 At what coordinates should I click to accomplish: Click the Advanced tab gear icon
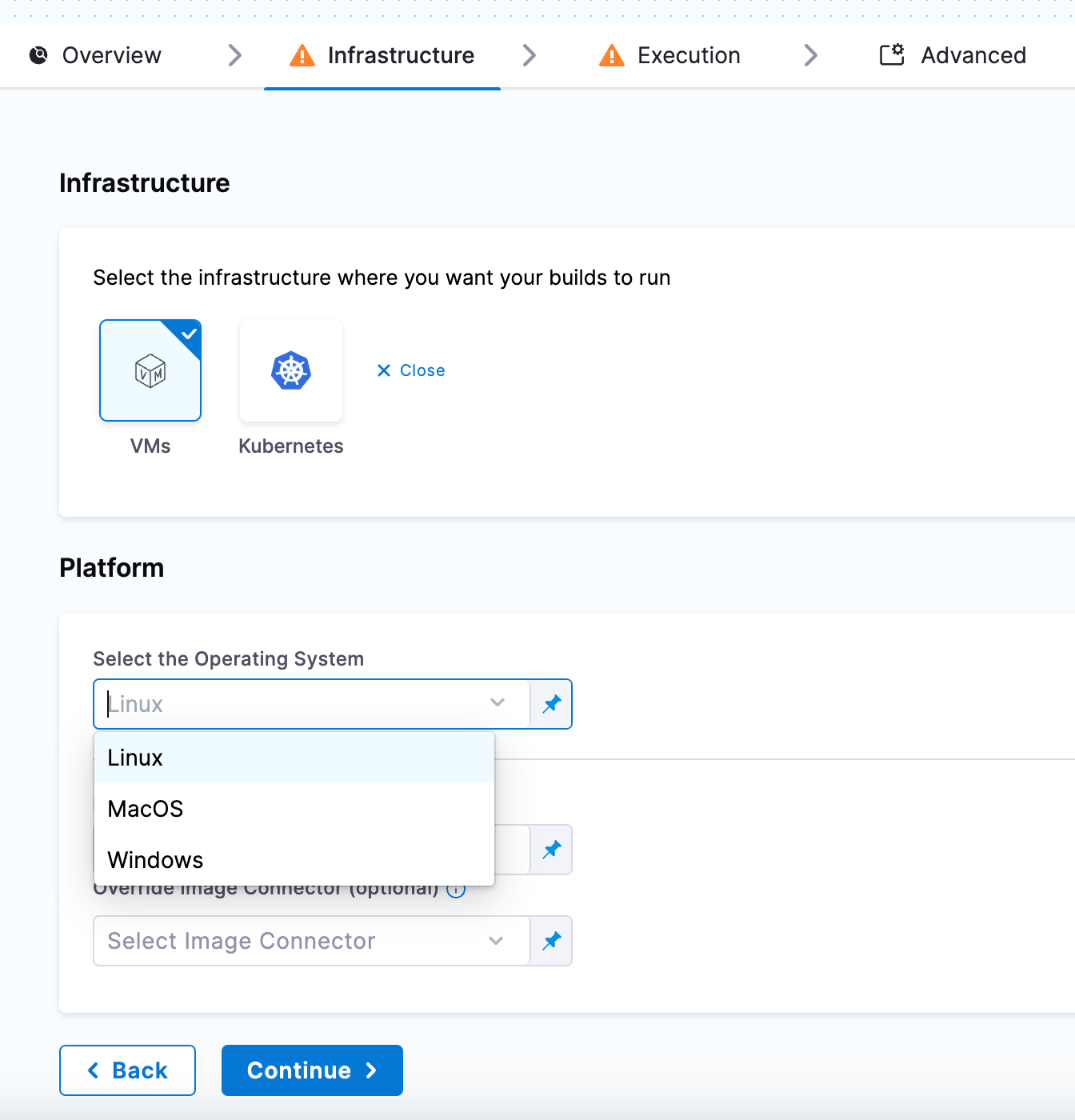(x=890, y=54)
